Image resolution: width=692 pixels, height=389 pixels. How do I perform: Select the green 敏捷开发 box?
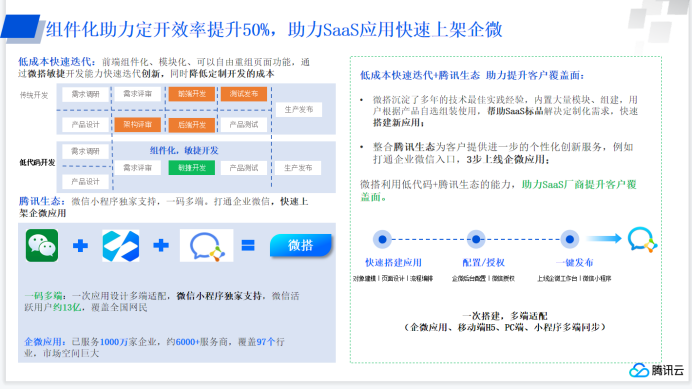click(192, 168)
